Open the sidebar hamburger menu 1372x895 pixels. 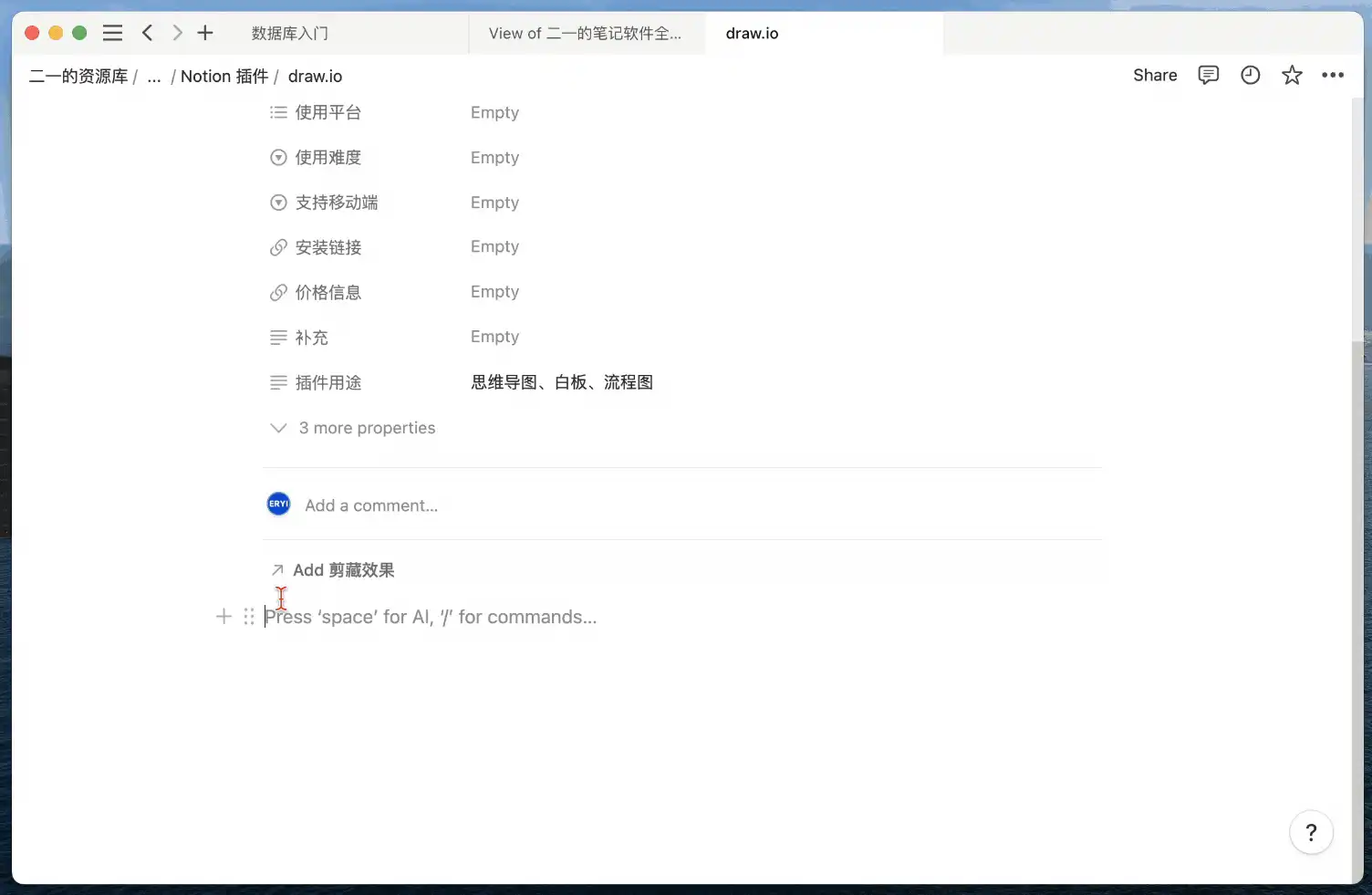click(112, 33)
